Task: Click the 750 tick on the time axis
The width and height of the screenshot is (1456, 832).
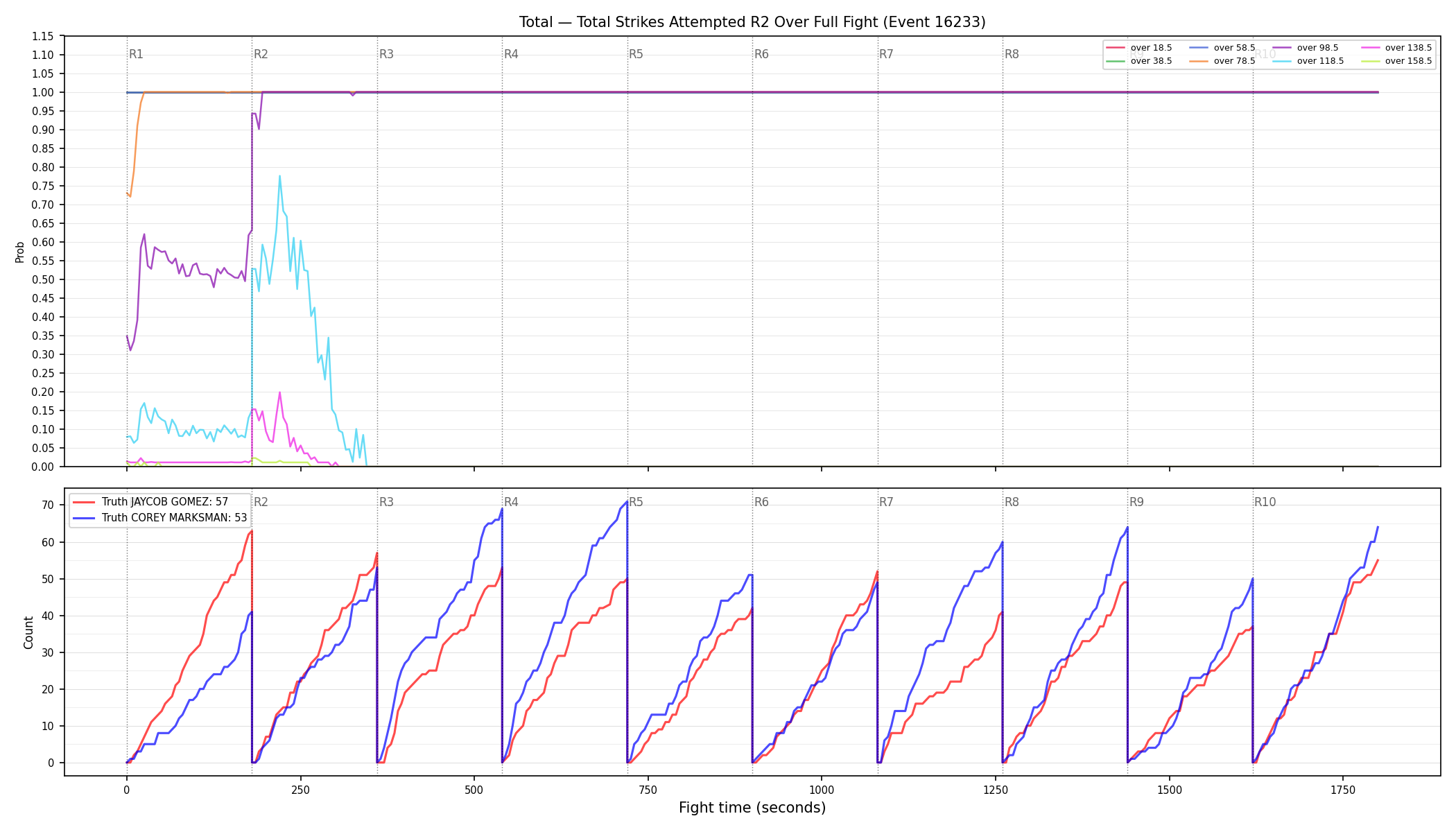Action: (x=648, y=790)
